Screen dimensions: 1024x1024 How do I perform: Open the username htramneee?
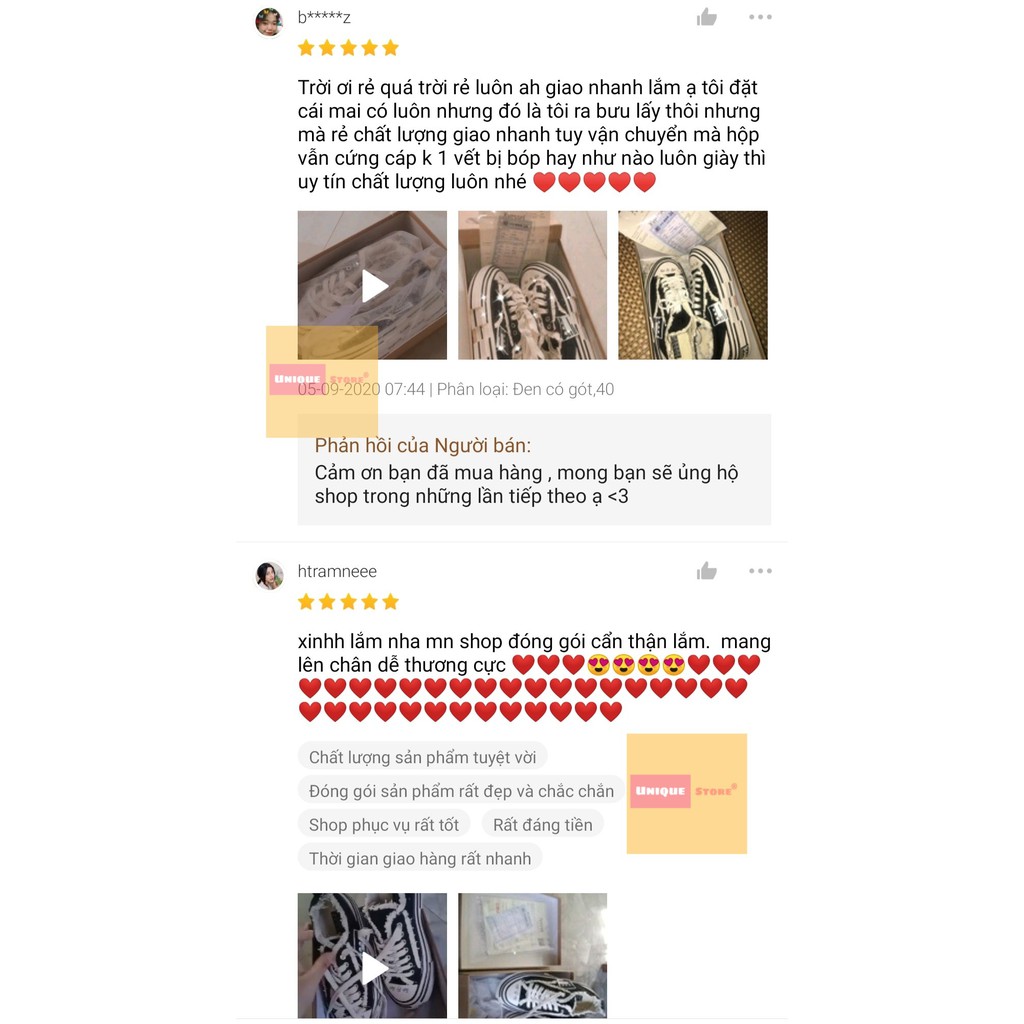[337, 571]
